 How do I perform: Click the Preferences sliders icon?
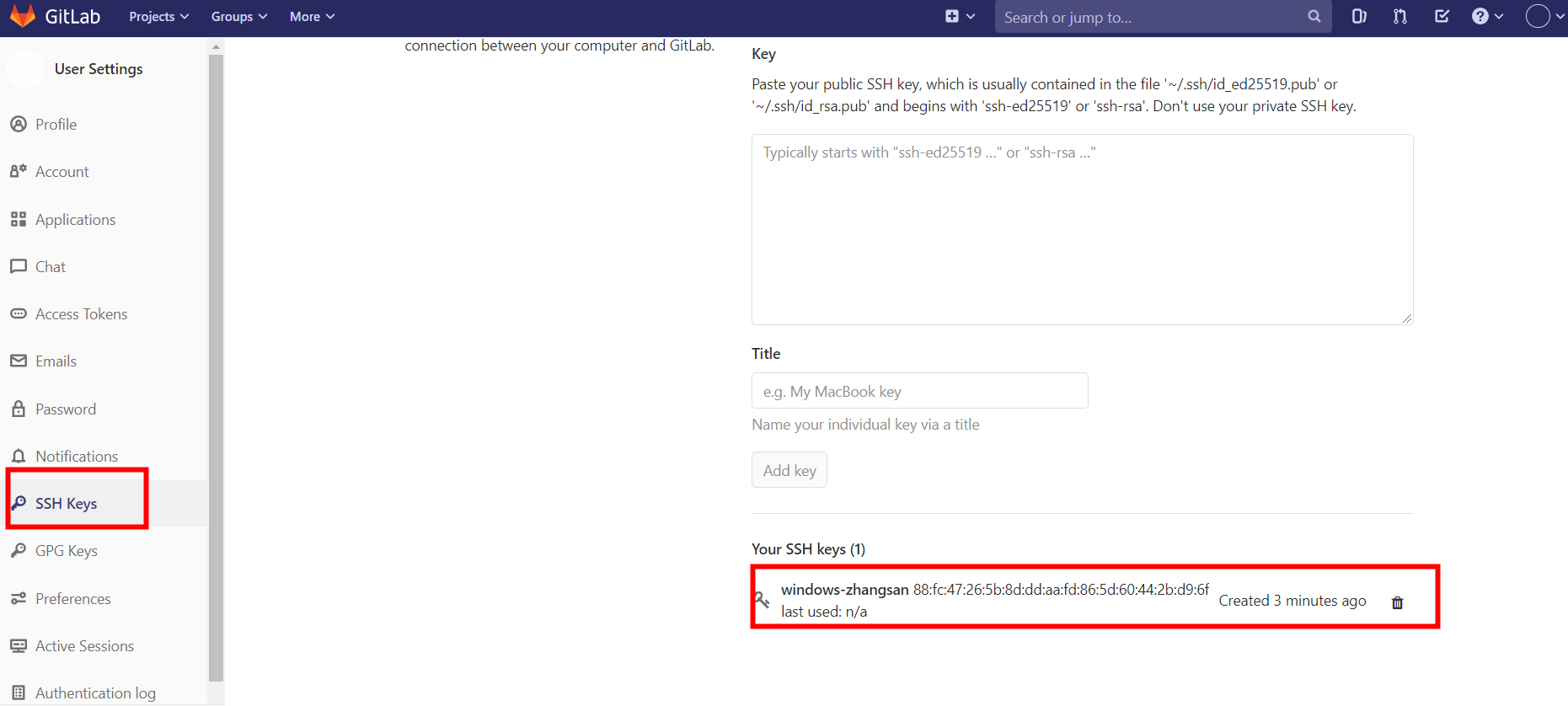point(19,598)
